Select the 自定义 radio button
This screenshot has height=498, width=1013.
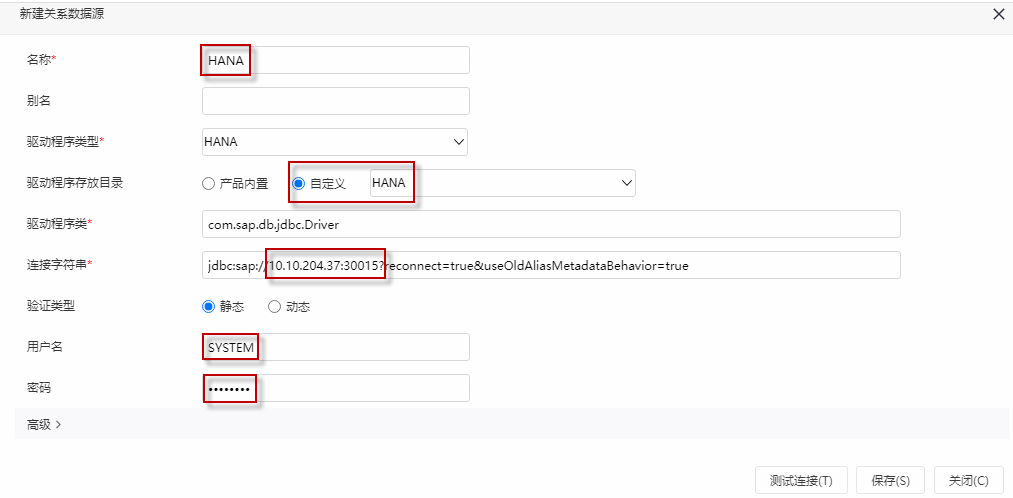[x=298, y=183]
